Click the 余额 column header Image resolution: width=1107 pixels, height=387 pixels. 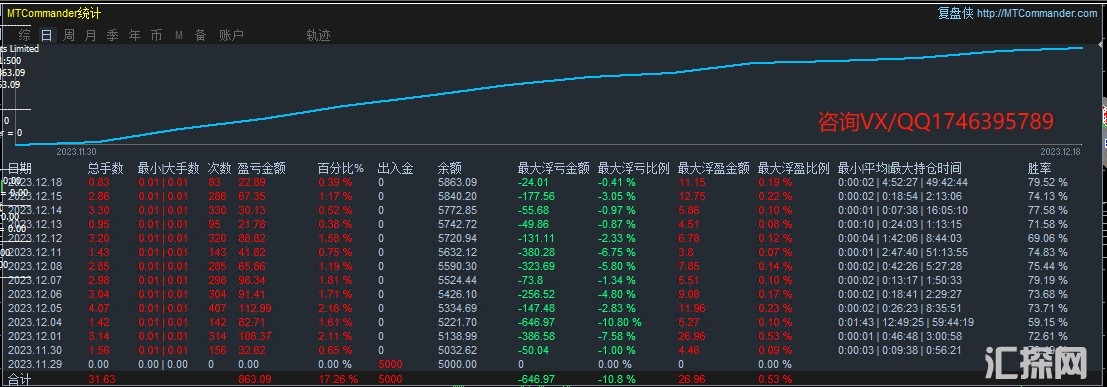[449, 168]
